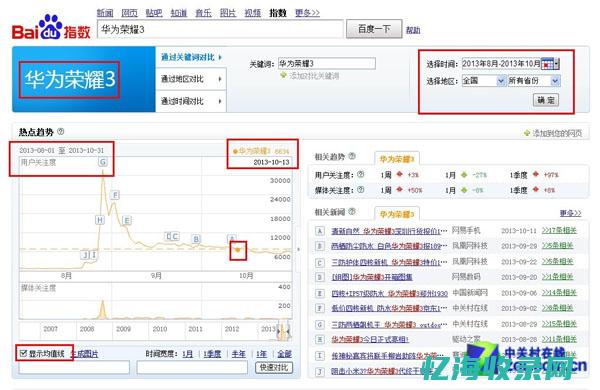This screenshot has height=390, width=600.
Task: Click the 快速对比 button
Action: pos(274,367)
